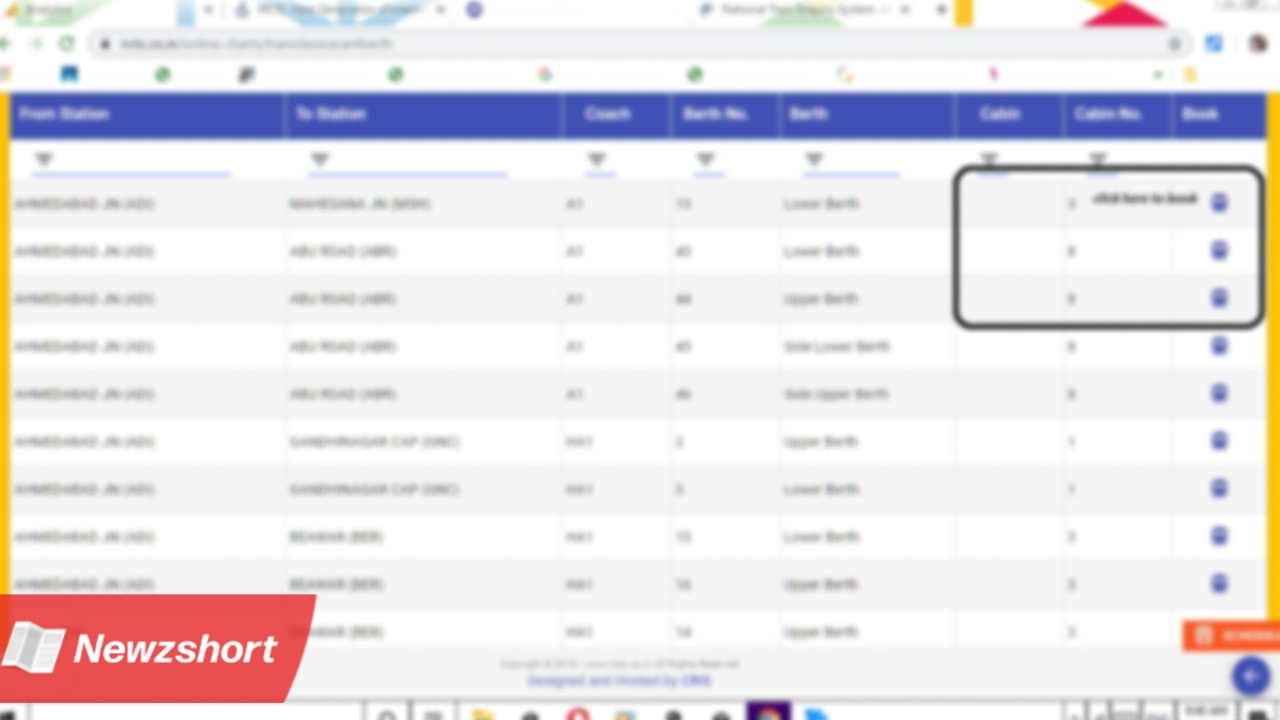Book the Side Lower Berth row
1280x720 pixels.
[x=1219, y=346]
